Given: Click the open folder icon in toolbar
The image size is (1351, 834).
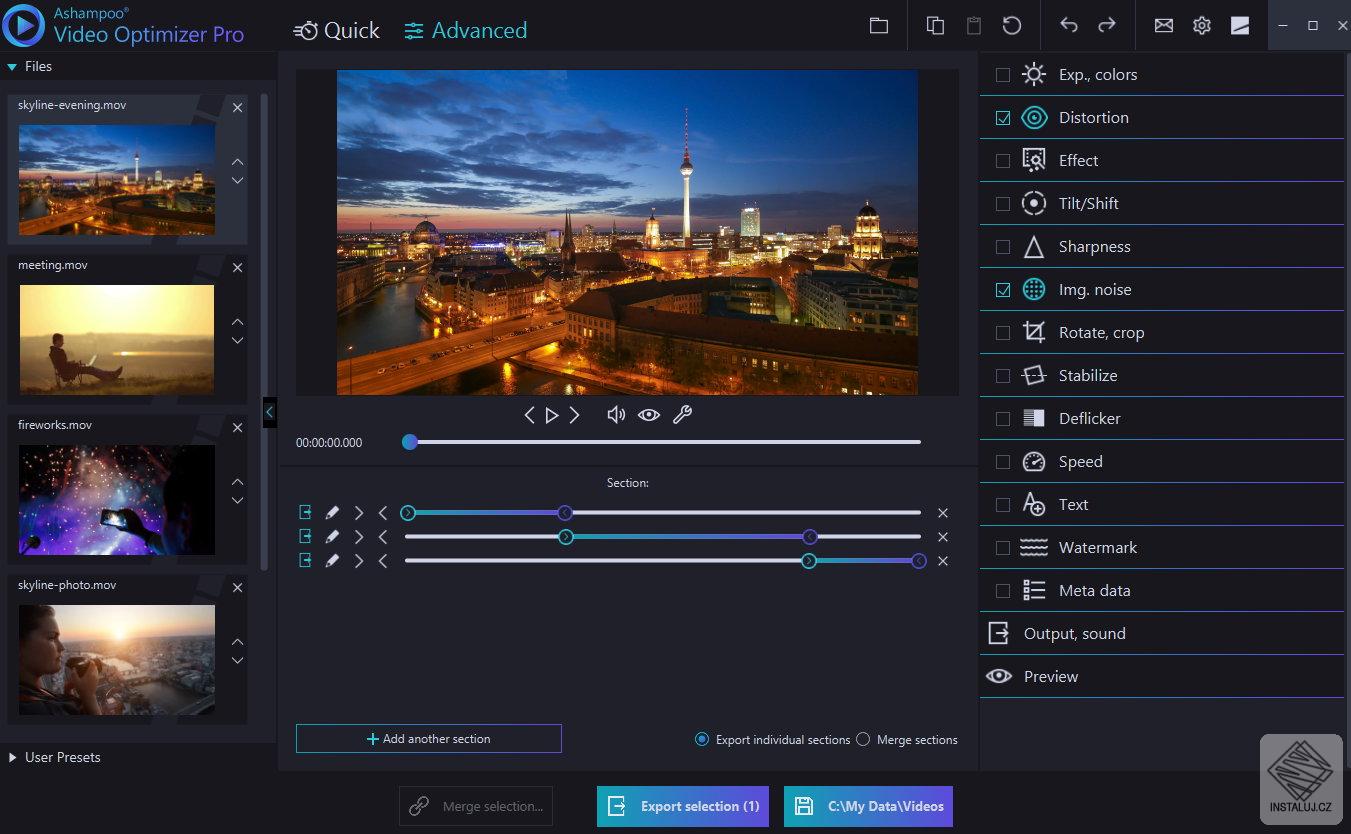Looking at the screenshot, I should point(878,26).
